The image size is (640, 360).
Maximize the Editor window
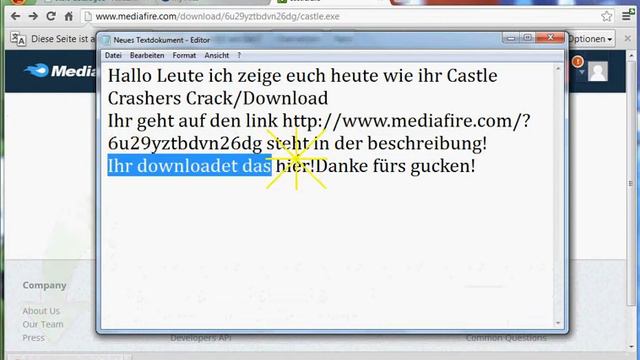coord(527,38)
